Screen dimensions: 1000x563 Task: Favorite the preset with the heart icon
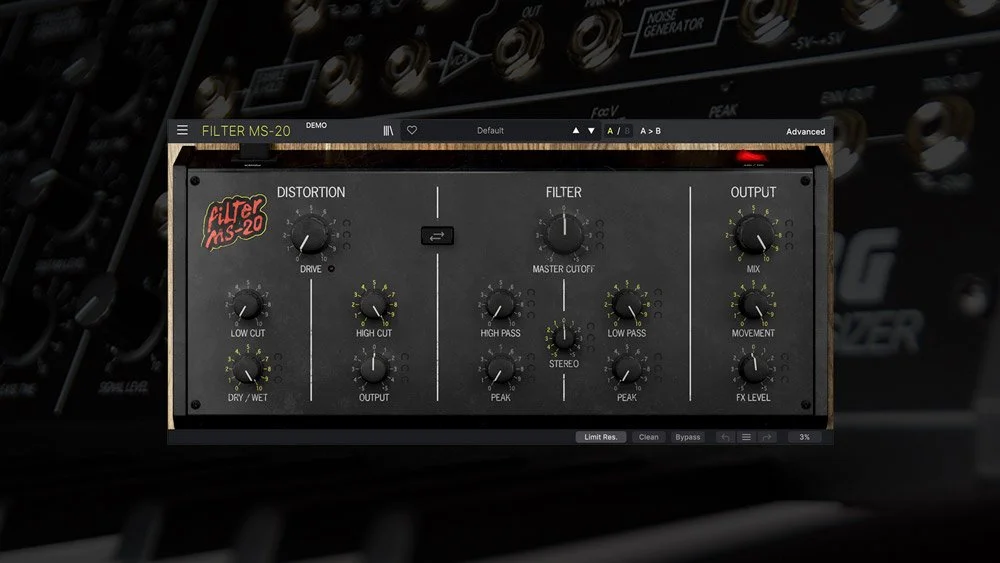tap(412, 130)
